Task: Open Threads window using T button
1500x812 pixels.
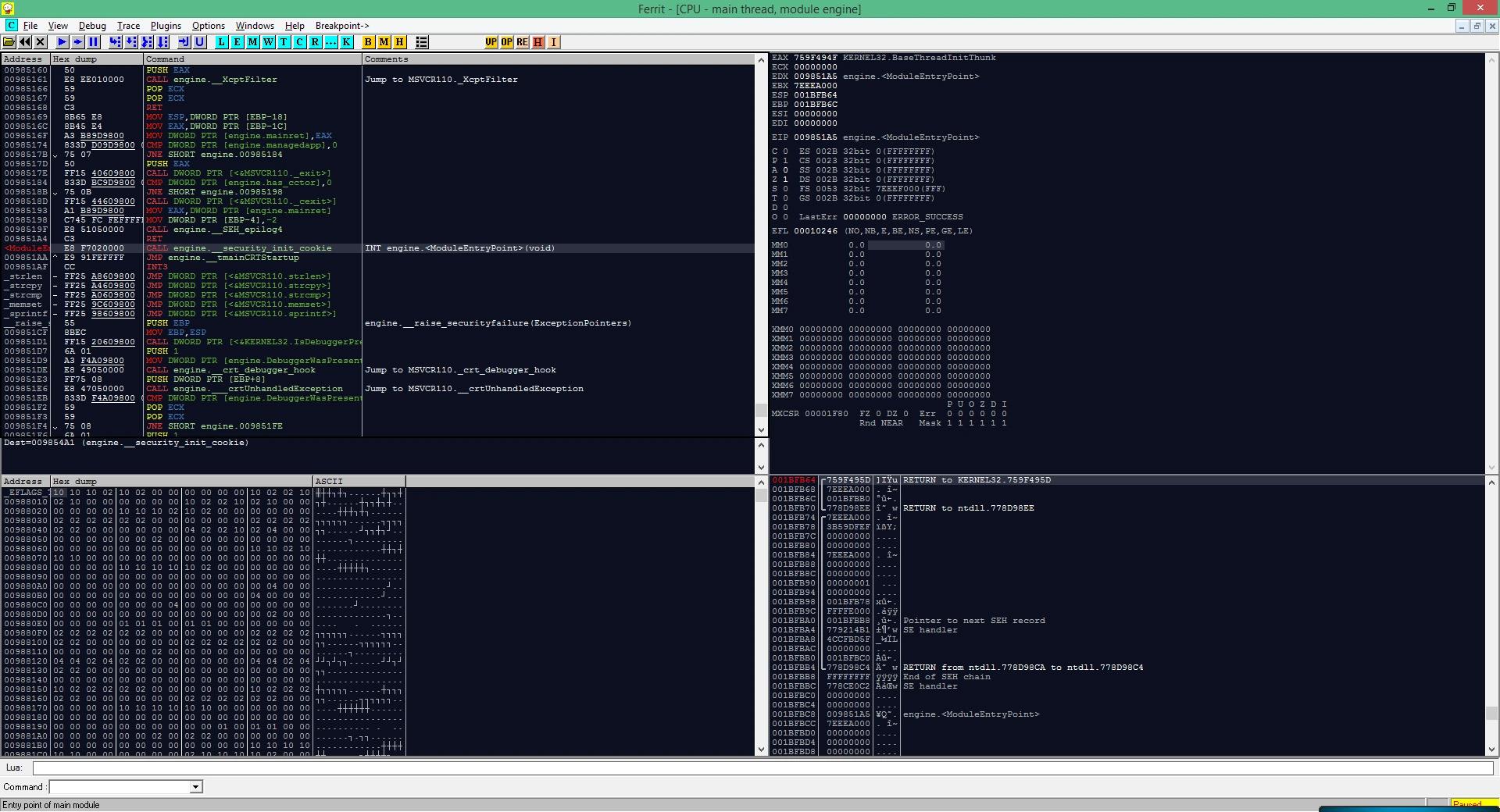Action: coord(284,42)
